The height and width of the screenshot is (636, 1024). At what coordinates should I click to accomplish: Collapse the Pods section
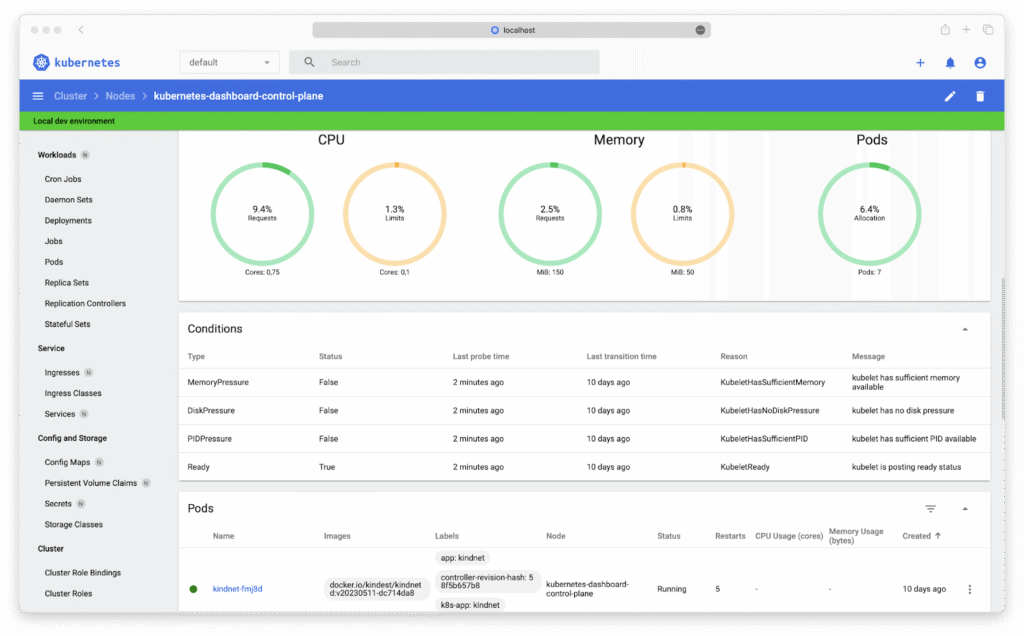965,509
